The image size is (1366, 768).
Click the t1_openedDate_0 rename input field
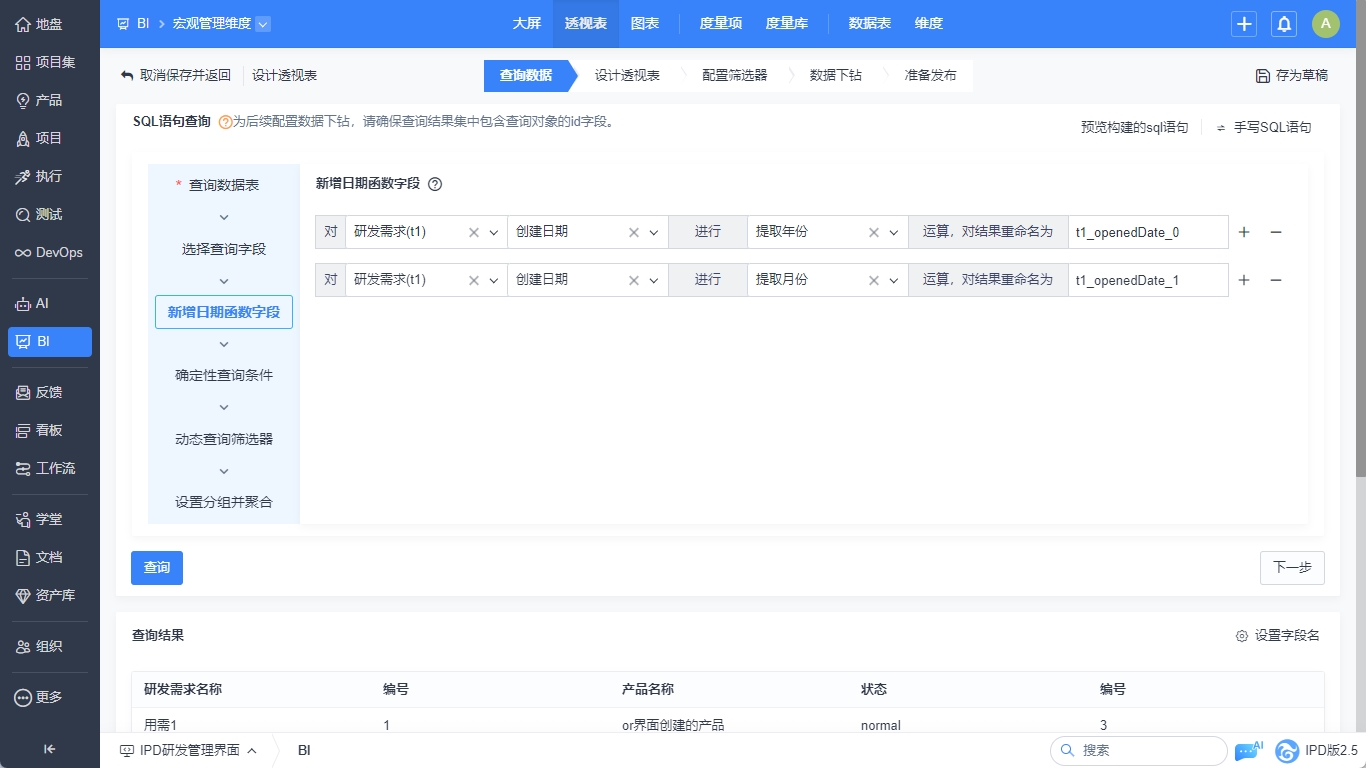point(1146,232)
